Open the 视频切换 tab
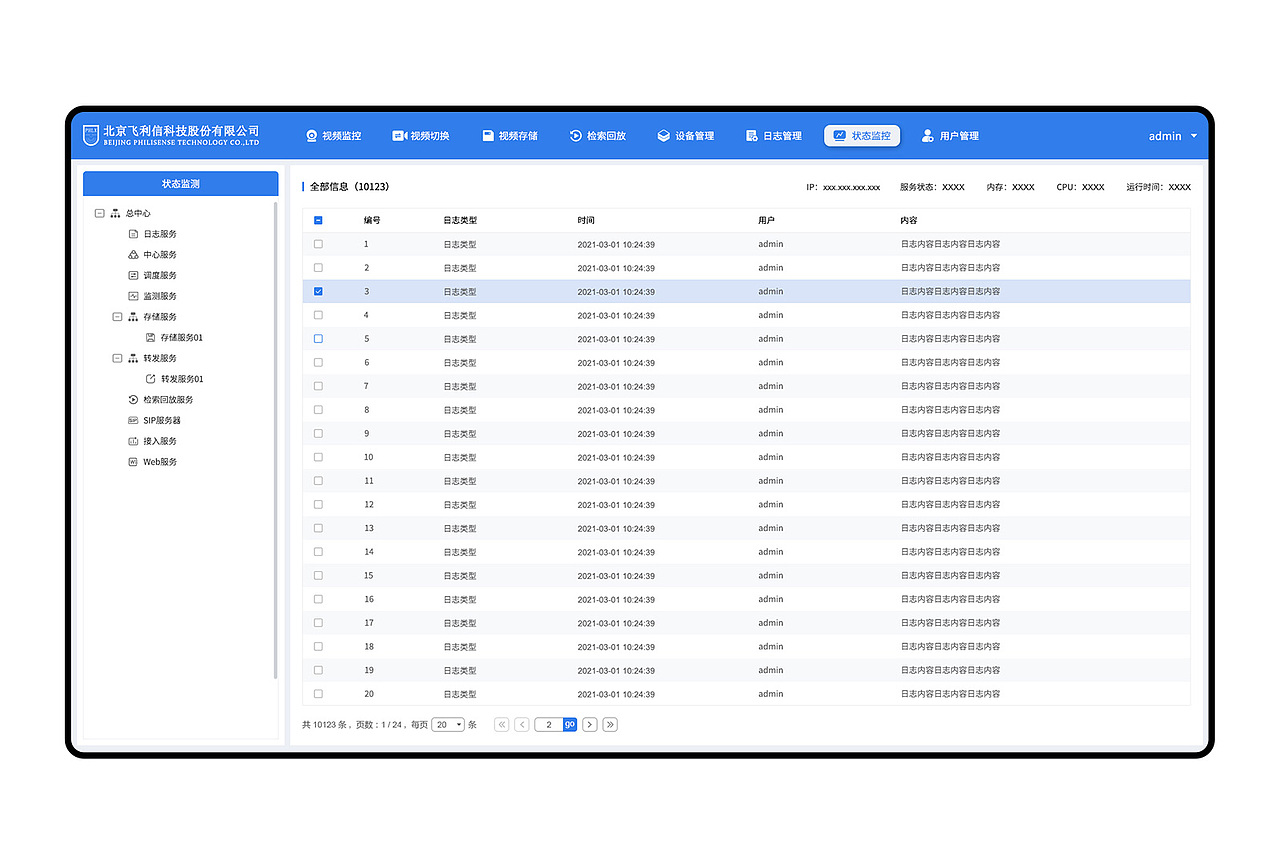The image size is (1280, 864). pos(421,136)
